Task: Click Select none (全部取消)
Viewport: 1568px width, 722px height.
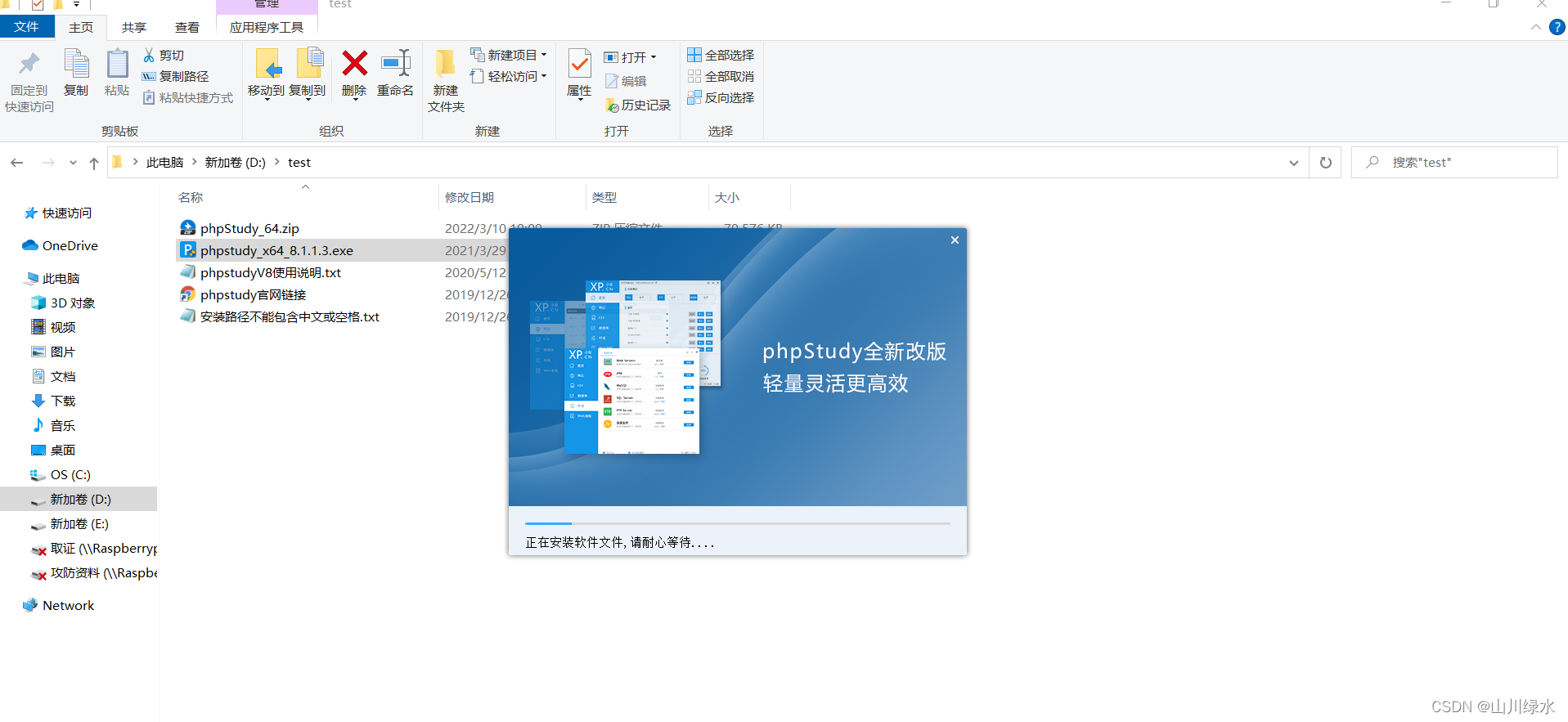Action: [721, 76]
